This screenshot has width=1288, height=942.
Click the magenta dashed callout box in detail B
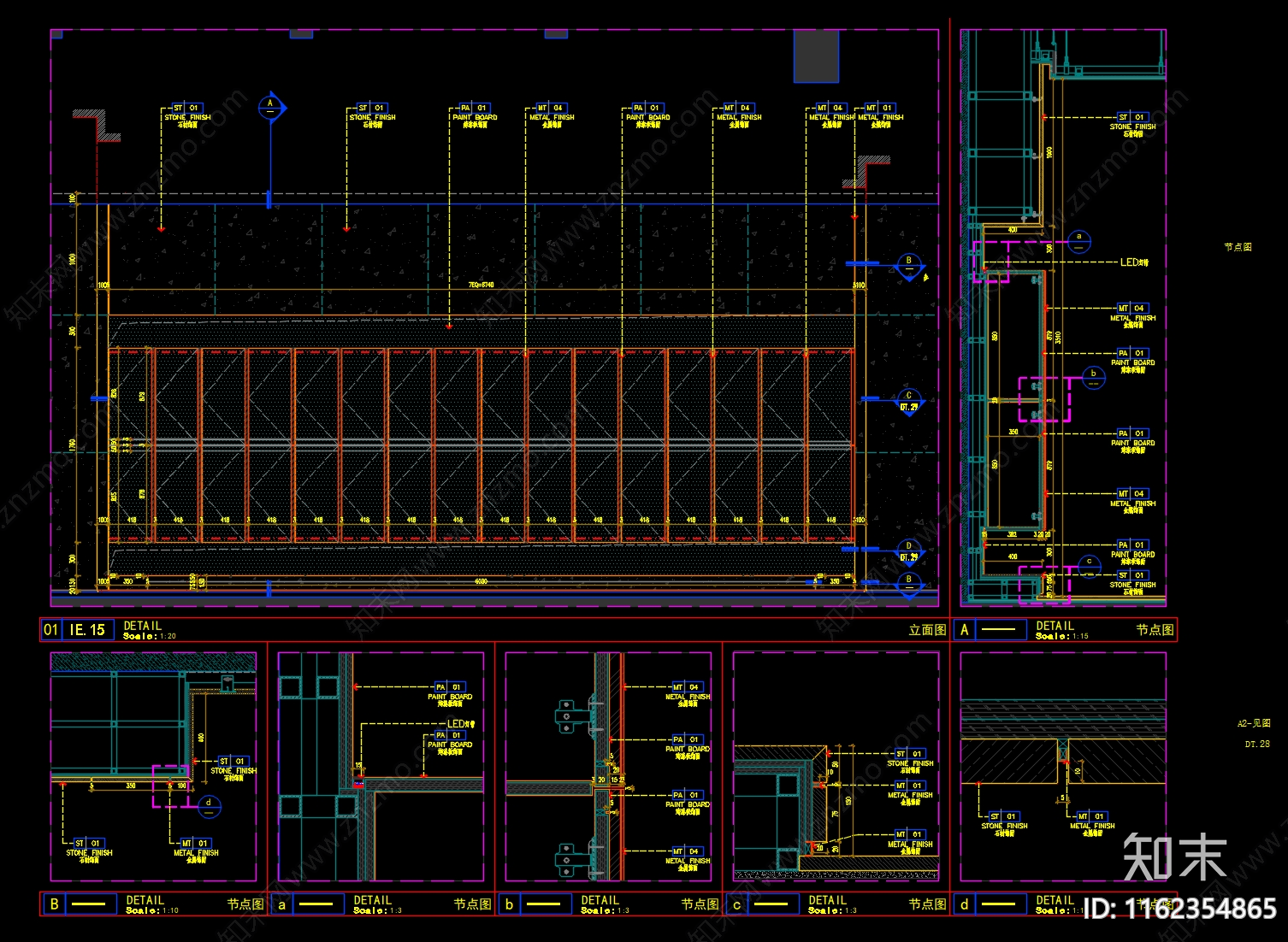click(171, 786)
